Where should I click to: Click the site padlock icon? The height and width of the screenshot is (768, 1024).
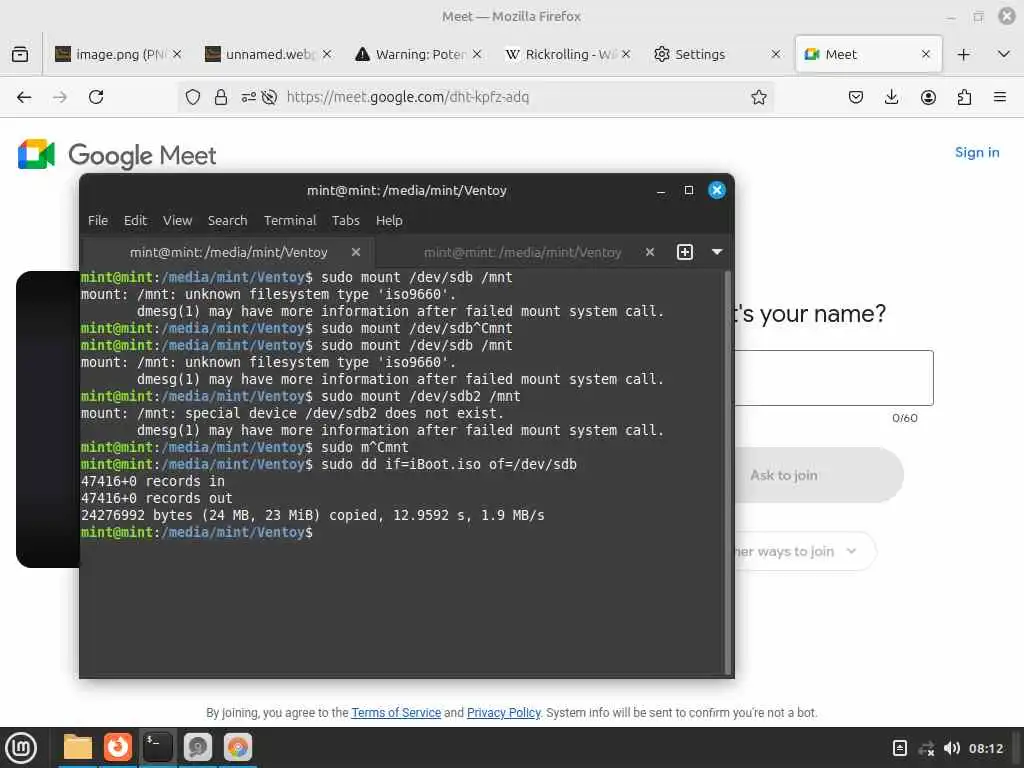coord(221,97)
